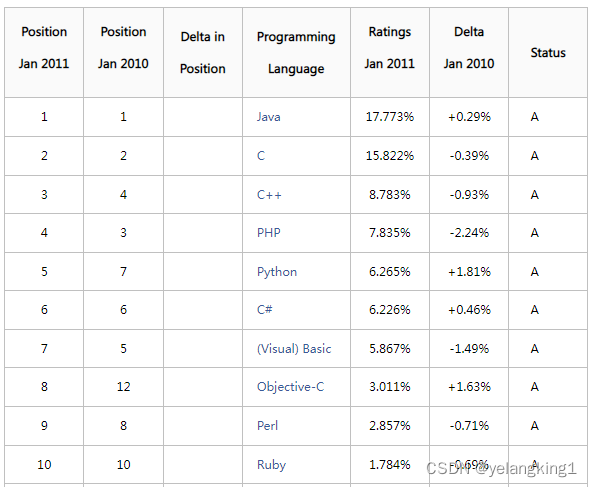Follow the (Visual) Basic link
This screenshot has width=592, height=487.
(x=294, y=349)
